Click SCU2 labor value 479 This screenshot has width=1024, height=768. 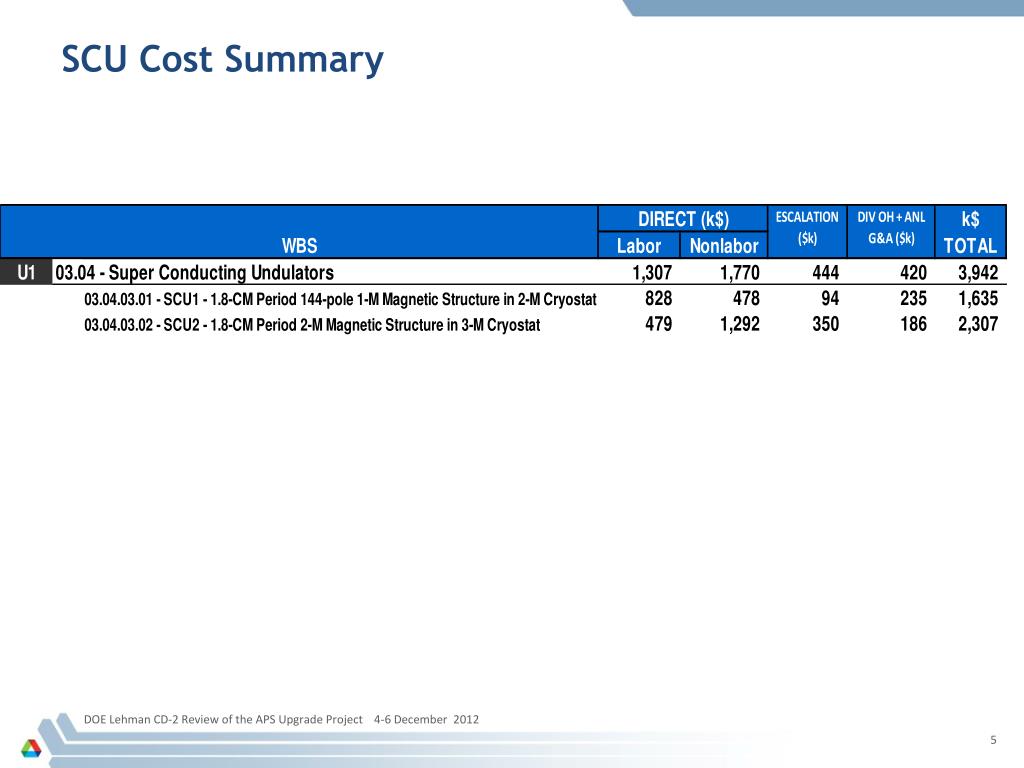[658, 324]
